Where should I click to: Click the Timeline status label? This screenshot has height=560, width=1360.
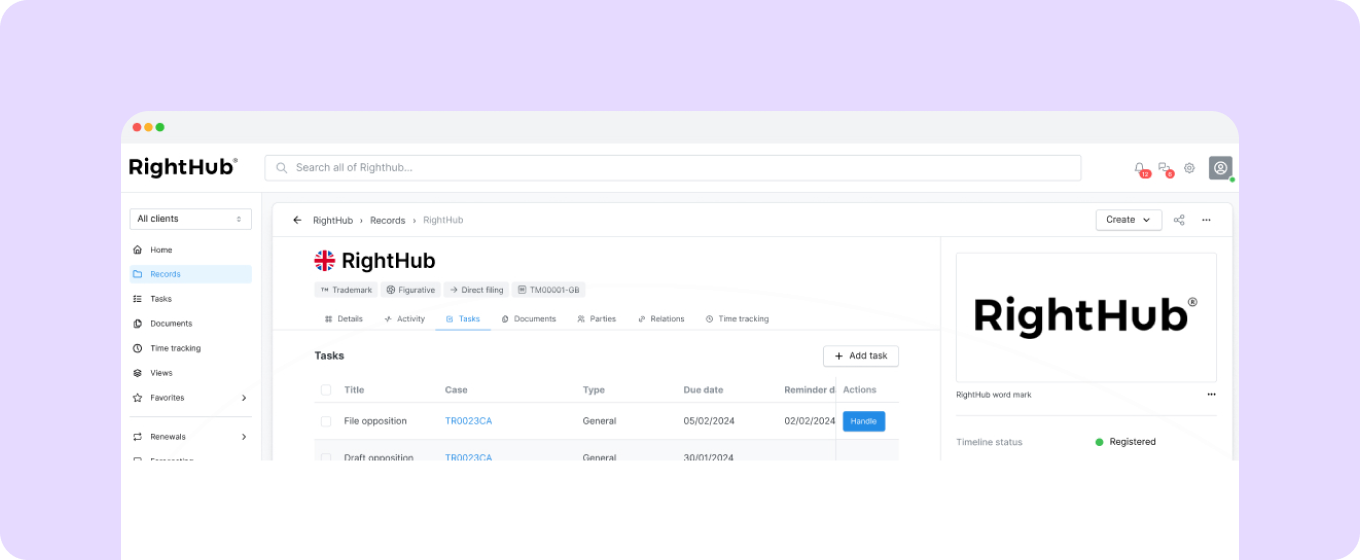[x=989, y=442]
